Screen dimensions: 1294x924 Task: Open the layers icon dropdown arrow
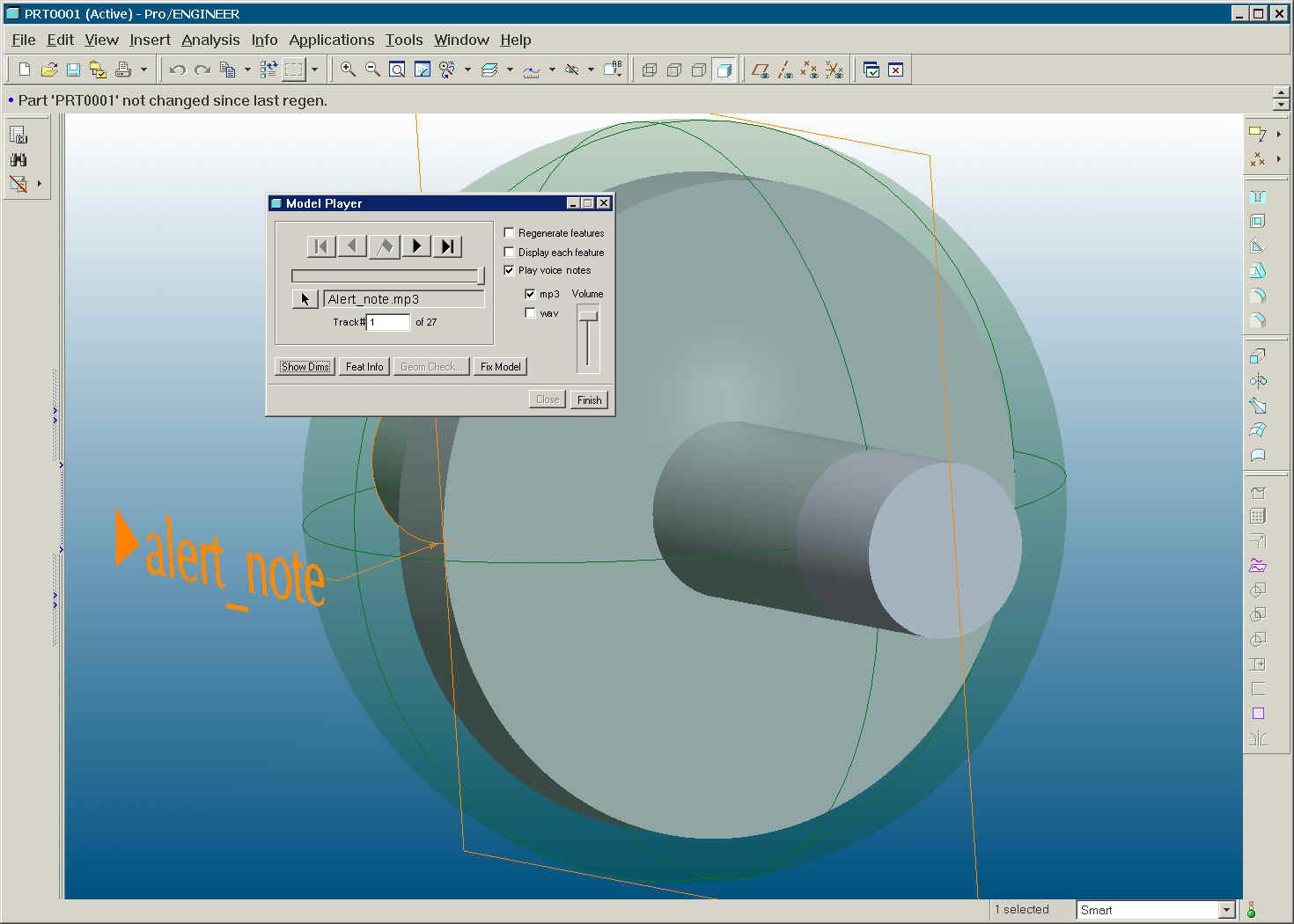coord(510,70)
